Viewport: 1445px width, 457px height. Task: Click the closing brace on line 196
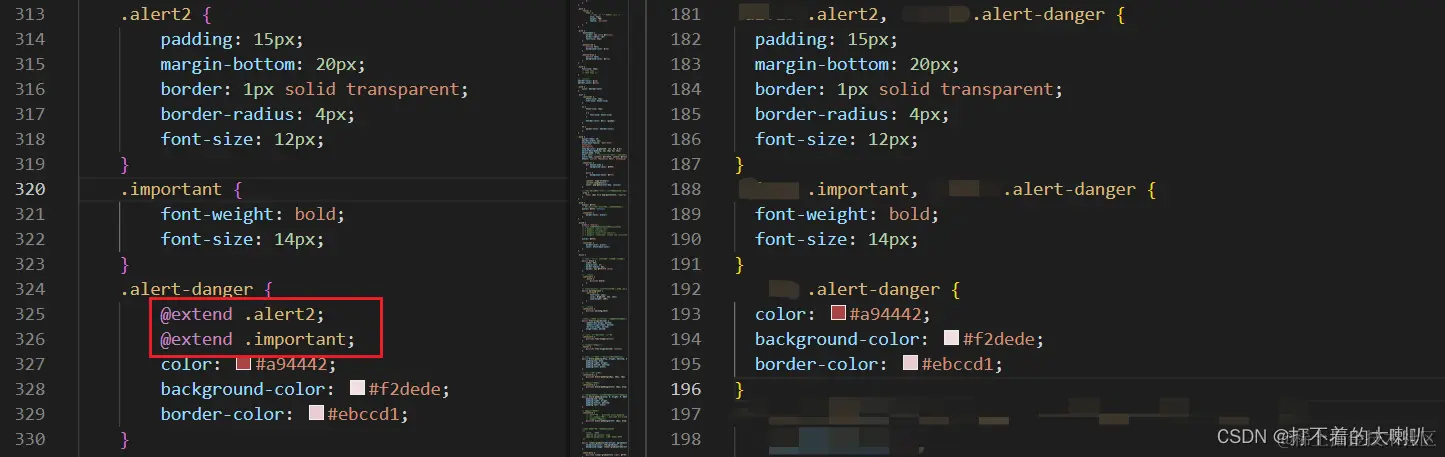740,389
